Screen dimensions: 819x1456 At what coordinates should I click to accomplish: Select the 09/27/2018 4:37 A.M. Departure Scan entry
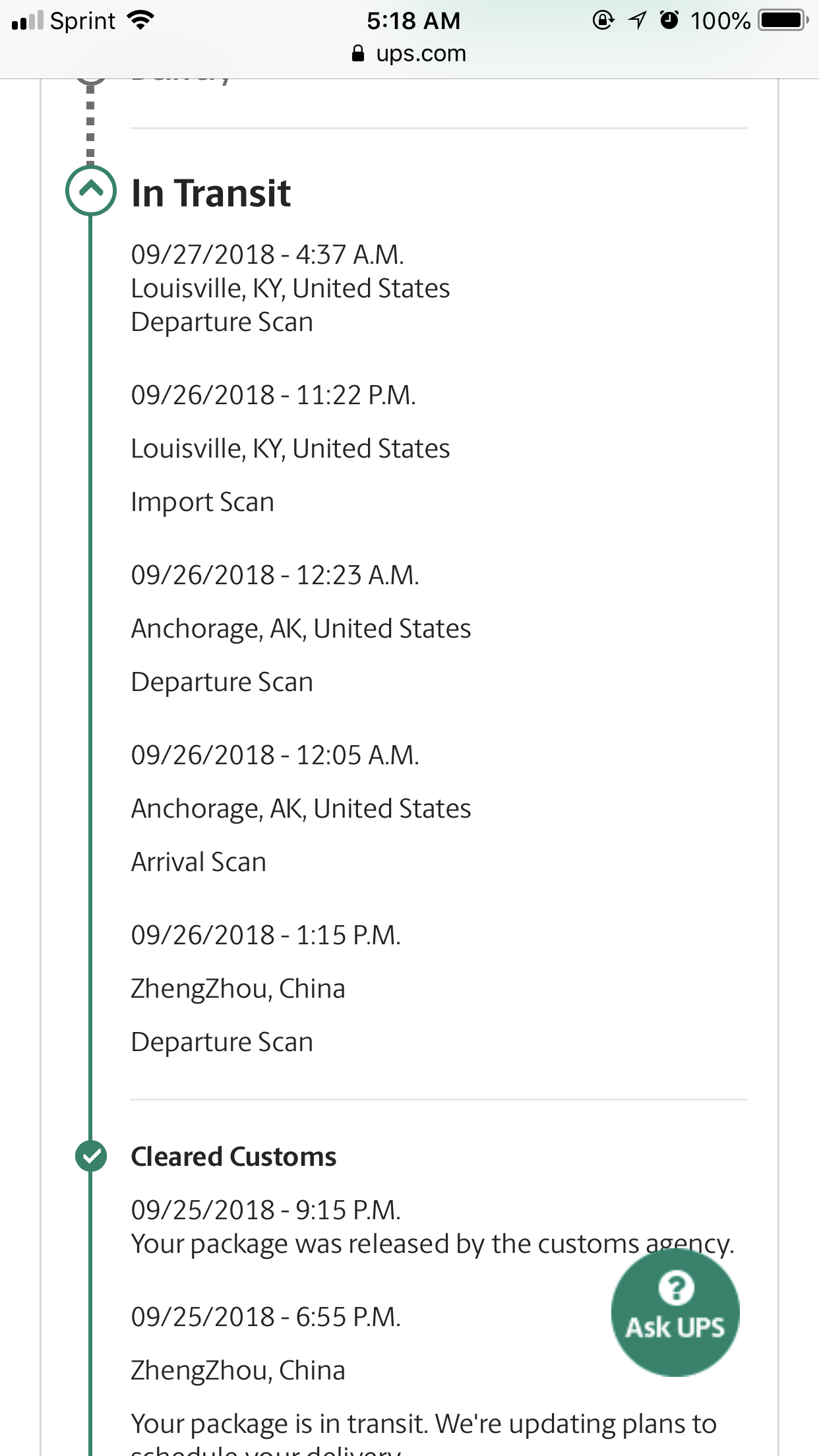[290, 288]
